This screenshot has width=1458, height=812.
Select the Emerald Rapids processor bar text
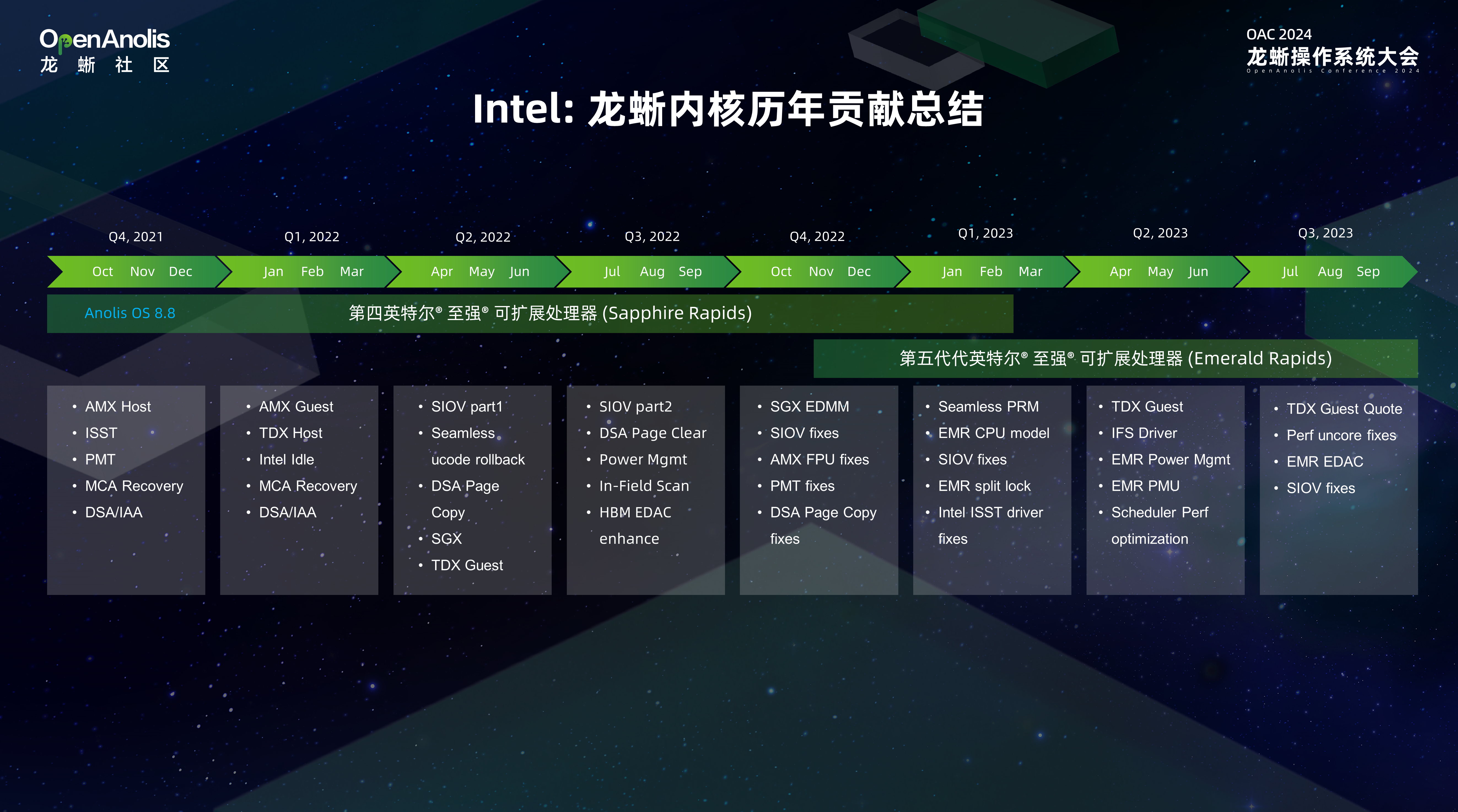coord(1115,358)
